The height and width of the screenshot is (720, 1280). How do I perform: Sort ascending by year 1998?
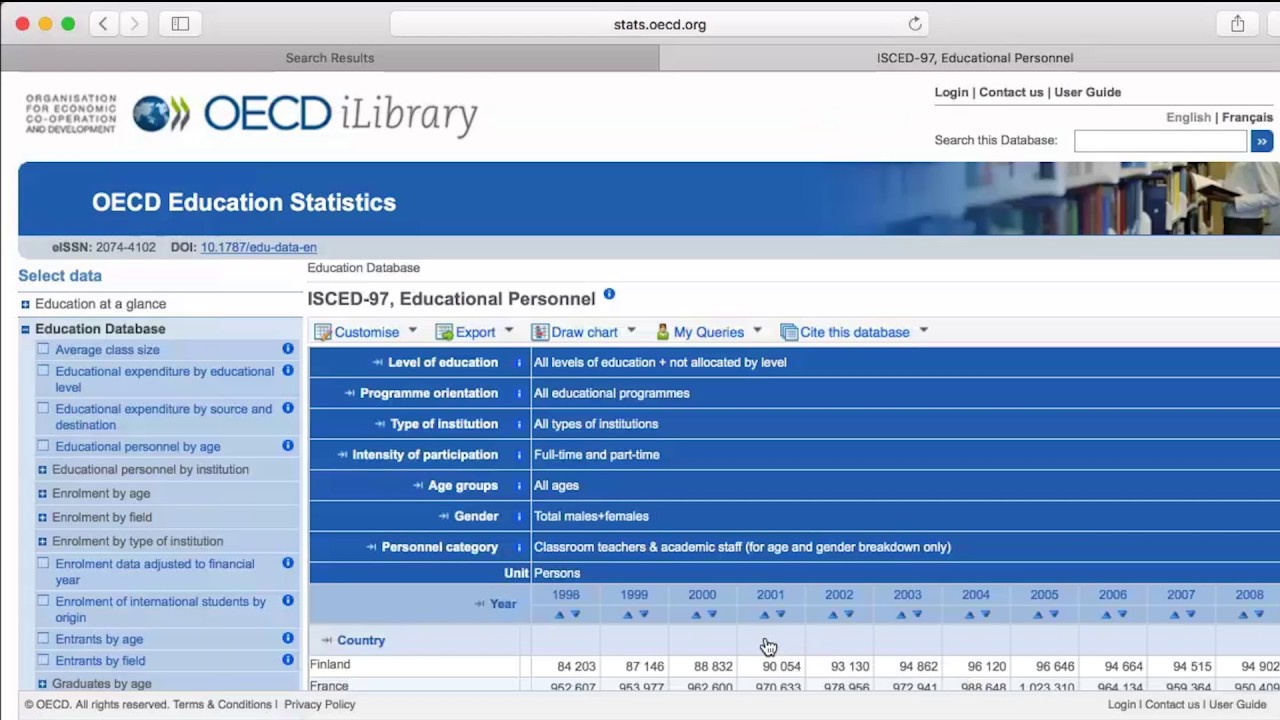point(559,614)
